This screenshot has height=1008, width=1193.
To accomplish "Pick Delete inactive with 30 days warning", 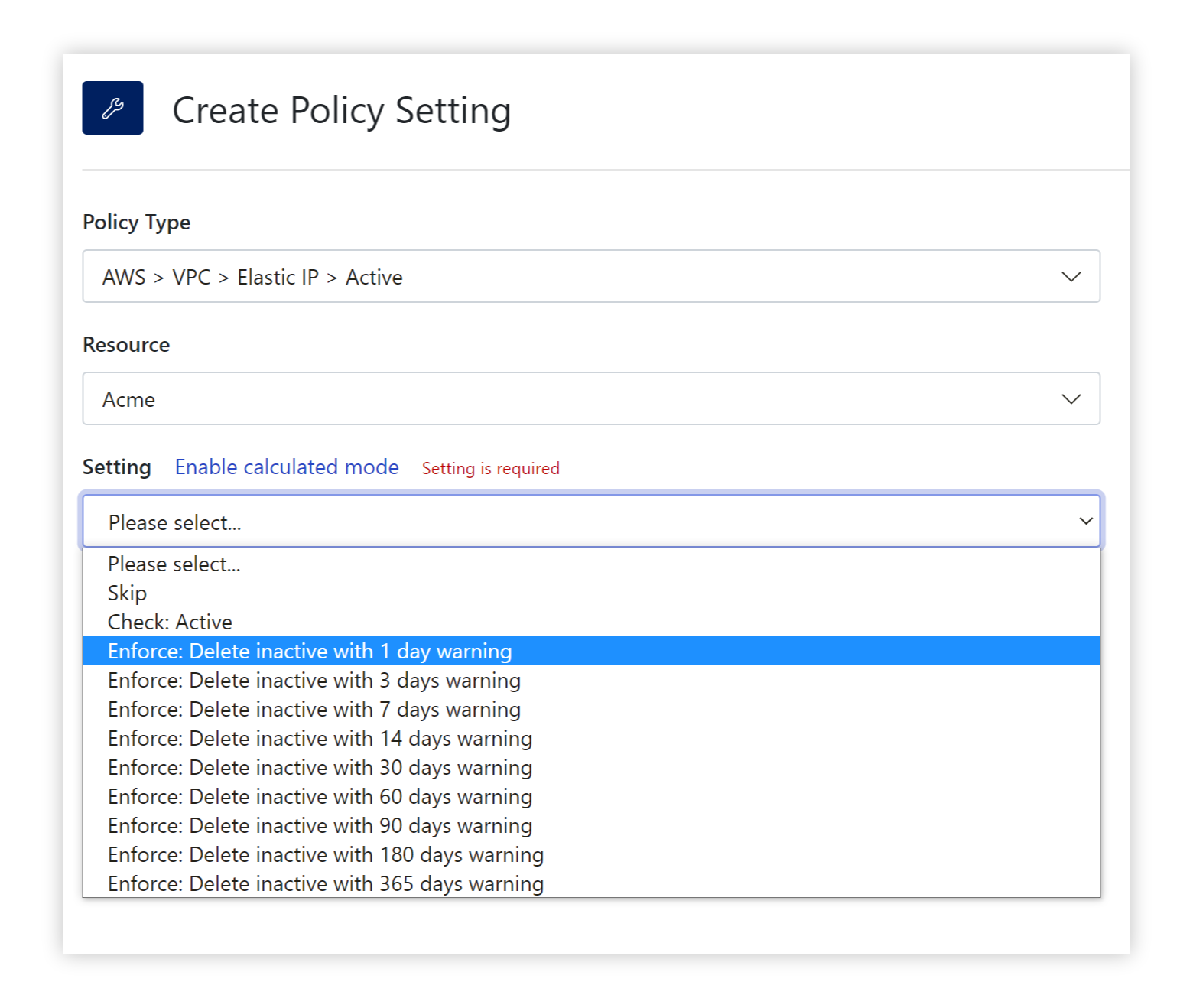I will (x=591, y=767).
